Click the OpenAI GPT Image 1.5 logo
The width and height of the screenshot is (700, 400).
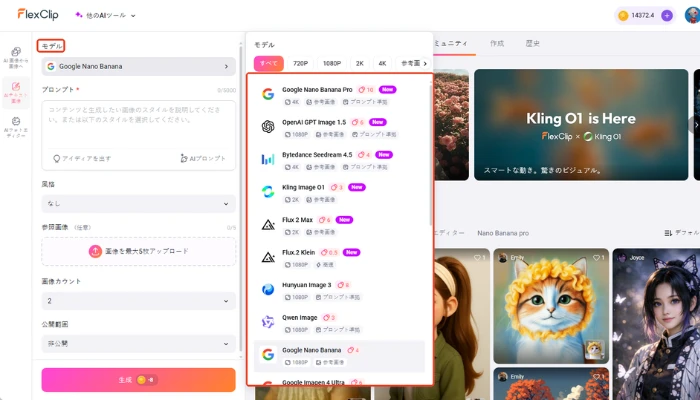tap(268, 127)
